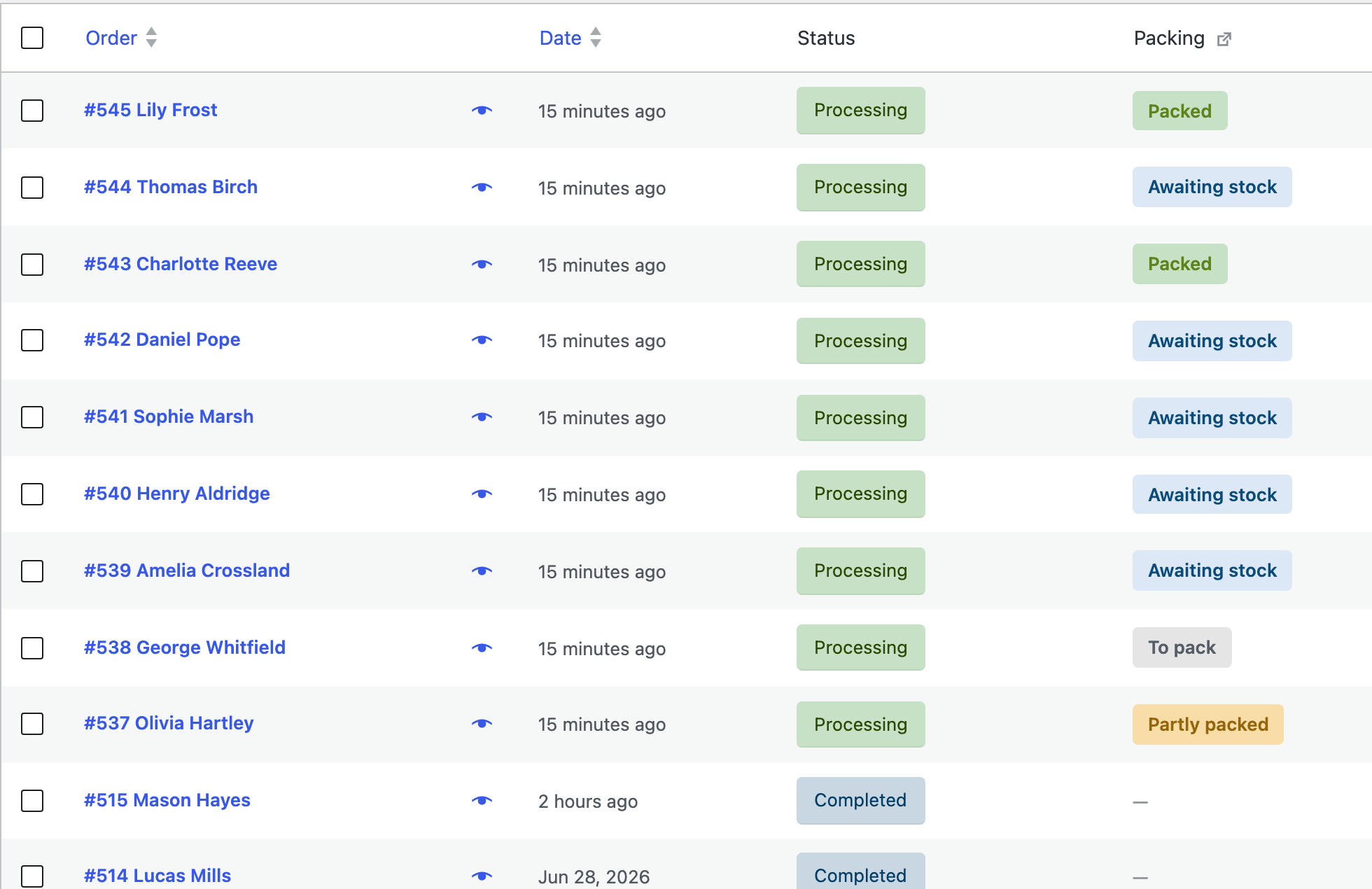
Task: Preview order #514 Lucas Mills eye icon
Action: pyautogui.click(x=482, y=876)
